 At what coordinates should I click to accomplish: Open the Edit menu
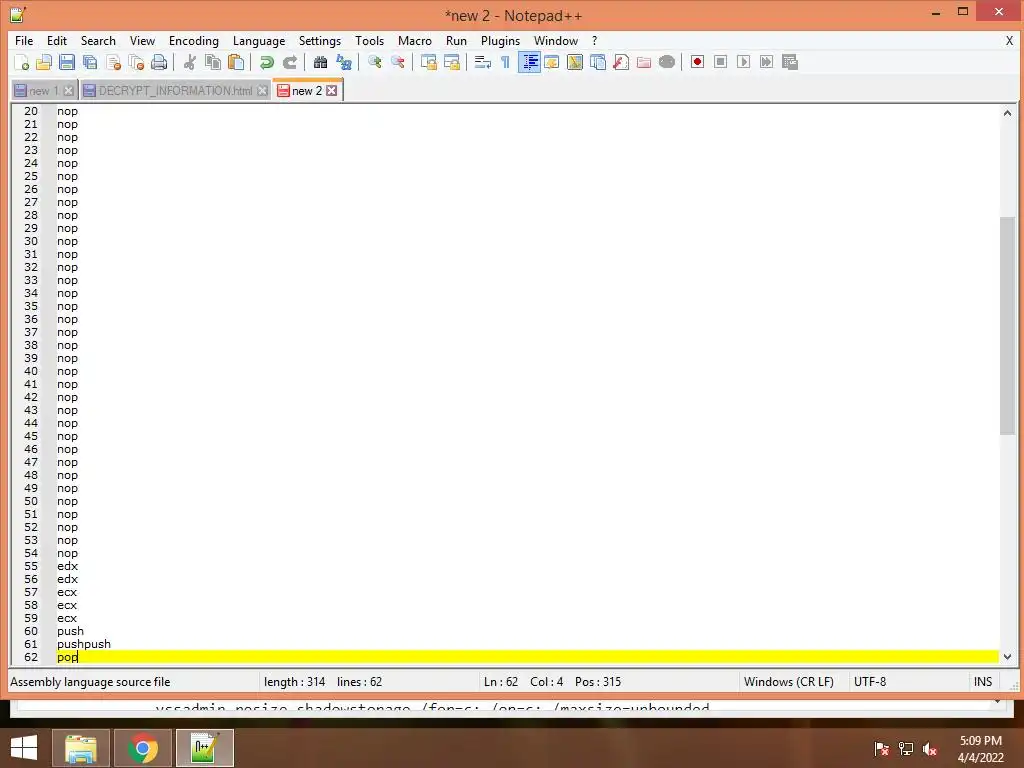coord(57,40)
